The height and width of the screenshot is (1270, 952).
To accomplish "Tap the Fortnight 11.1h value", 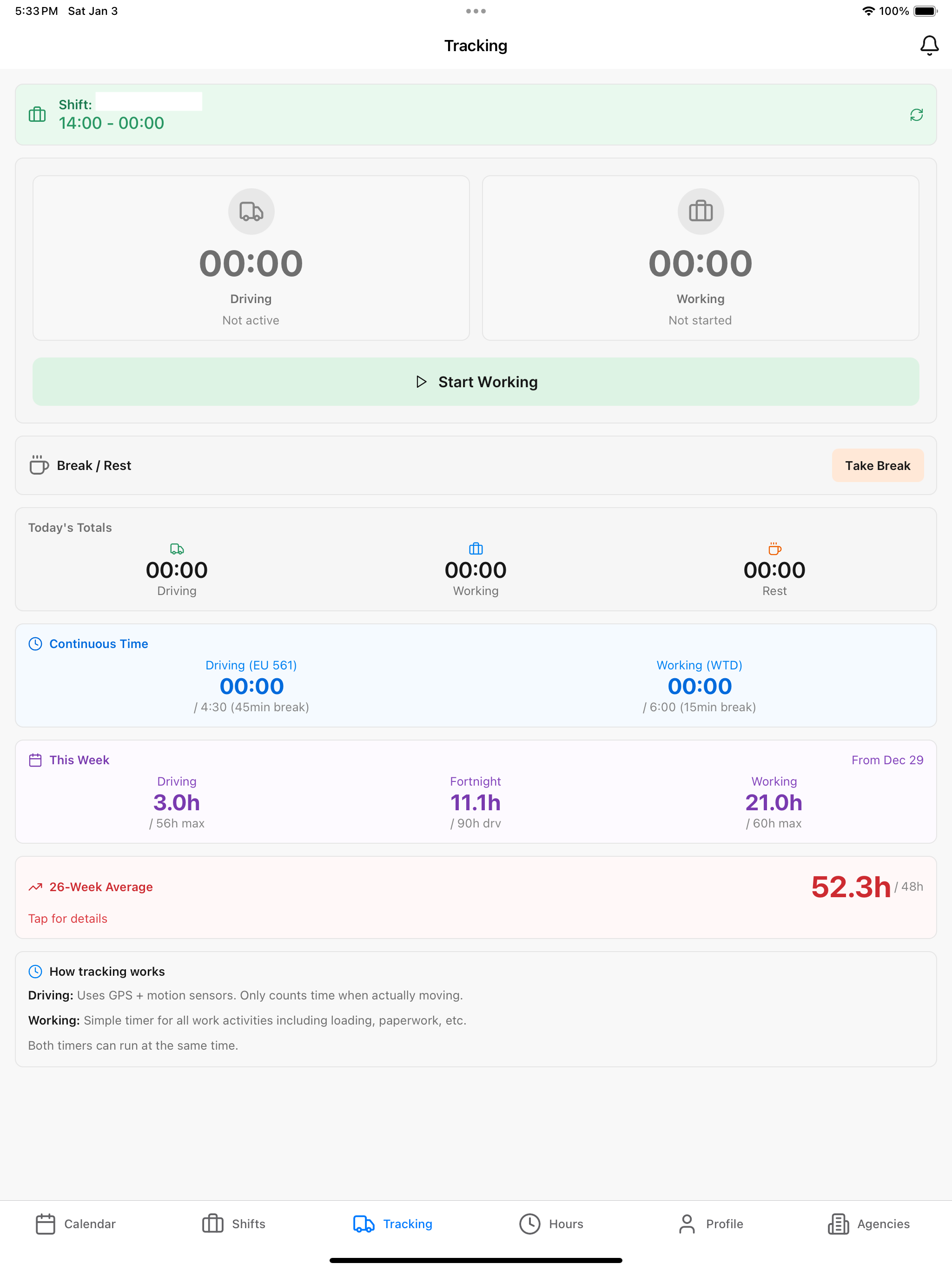I will pyautogui.click(x=476, y=803).
